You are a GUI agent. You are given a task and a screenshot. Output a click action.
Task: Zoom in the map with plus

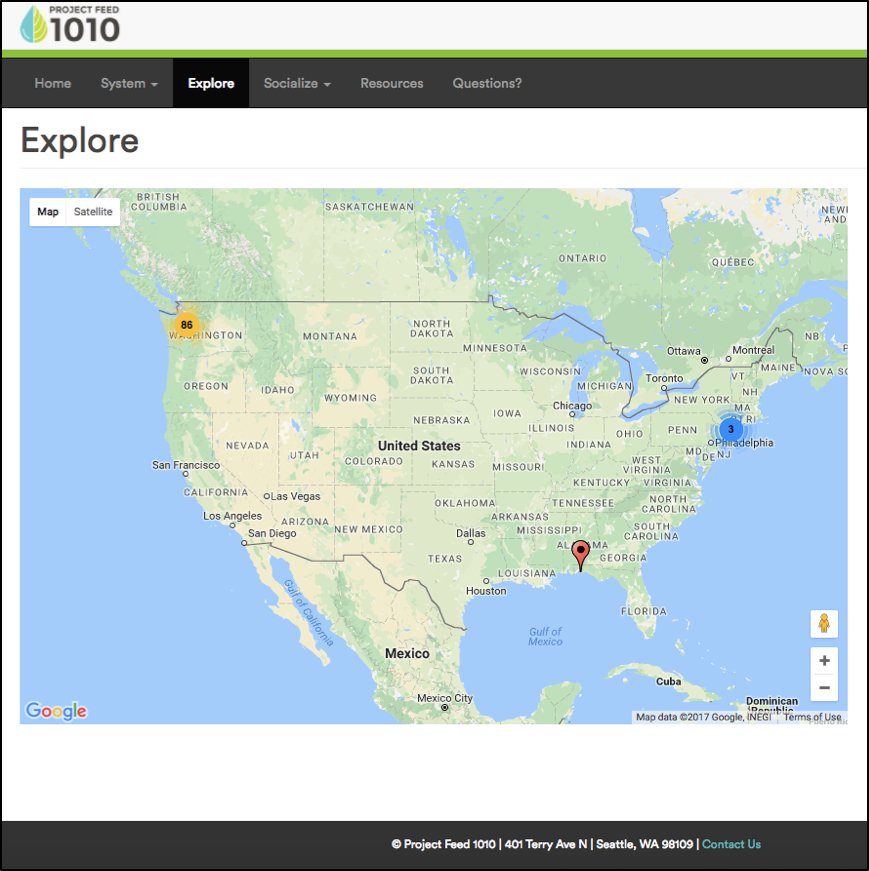click(824, 660)
